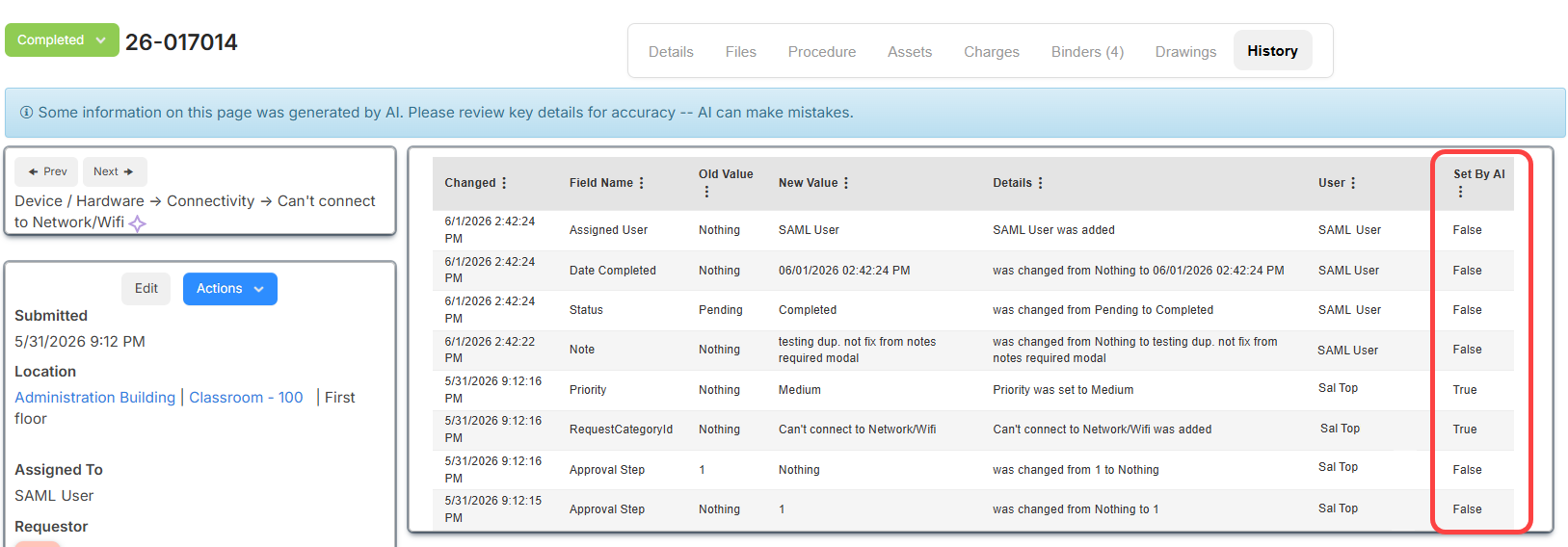The image size is (1568, 547).
Task: Click the 'testing dup. not fix' new value cell
Action: [857, 350]
